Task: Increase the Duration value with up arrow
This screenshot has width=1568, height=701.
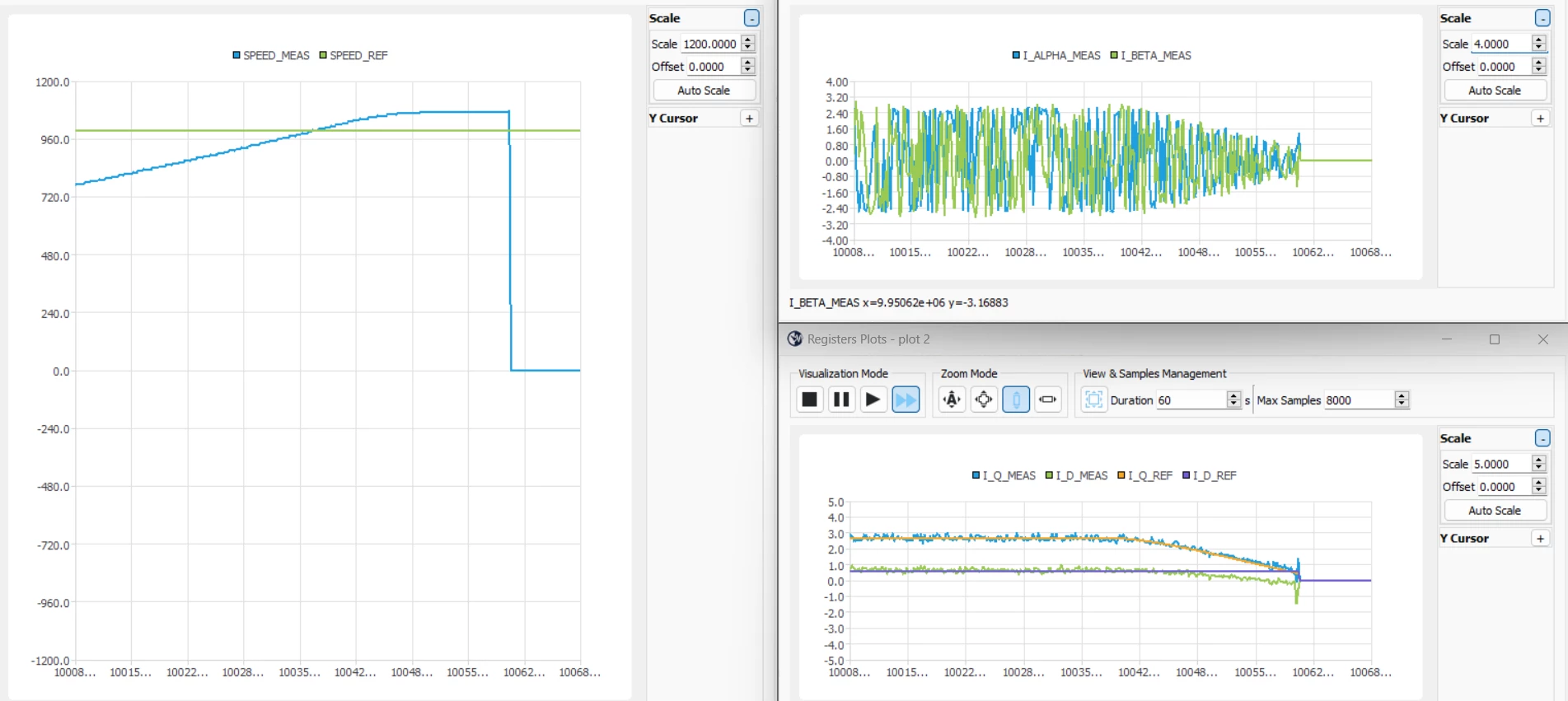Action: click(1233, 395)
